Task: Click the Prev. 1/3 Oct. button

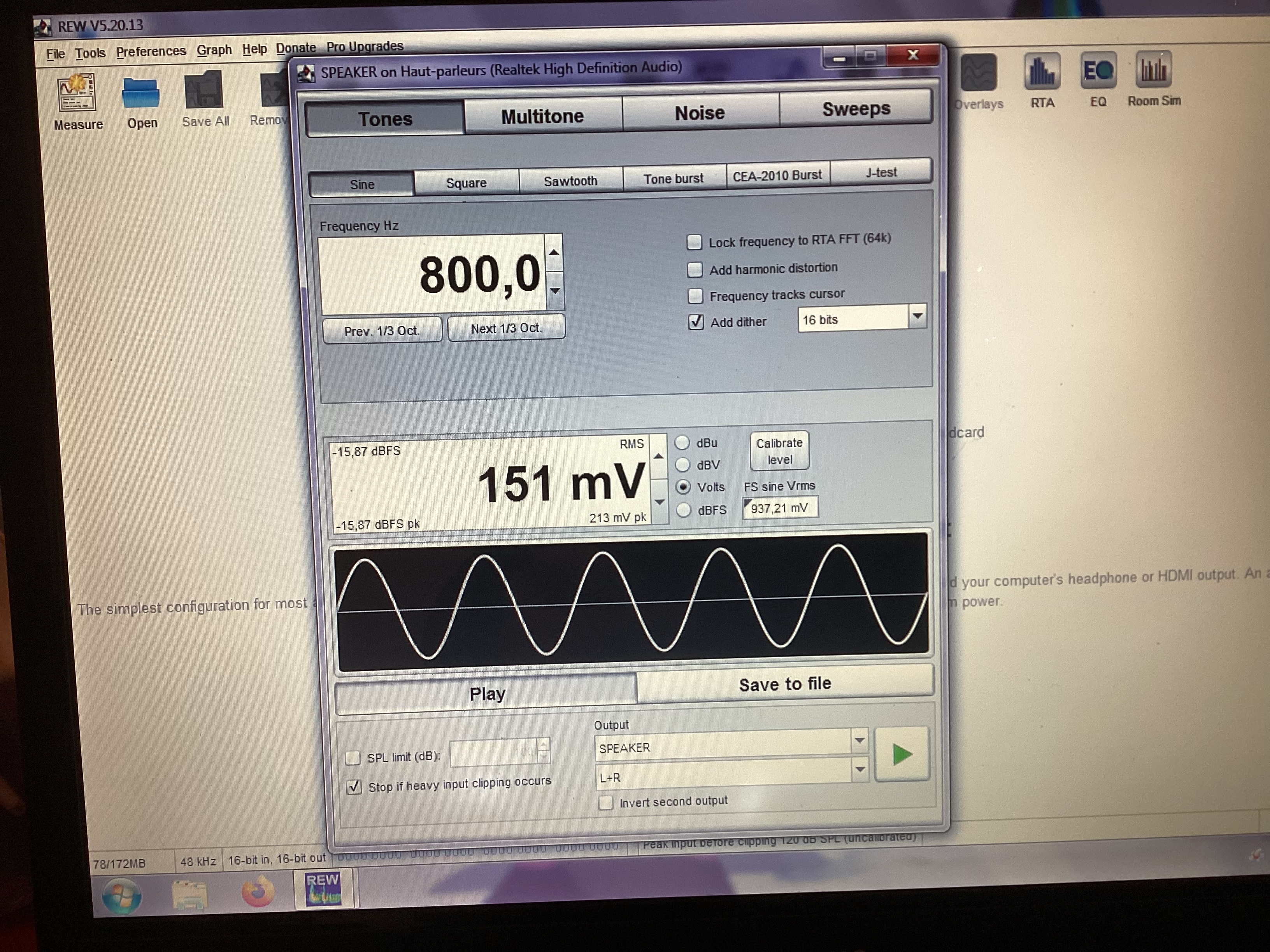Action: pos(382,331)
